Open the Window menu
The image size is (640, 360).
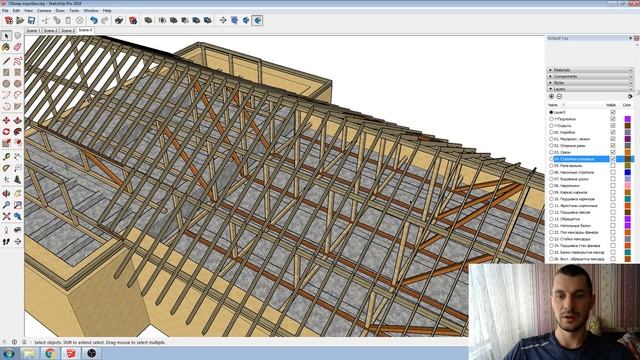pos(91,10)
